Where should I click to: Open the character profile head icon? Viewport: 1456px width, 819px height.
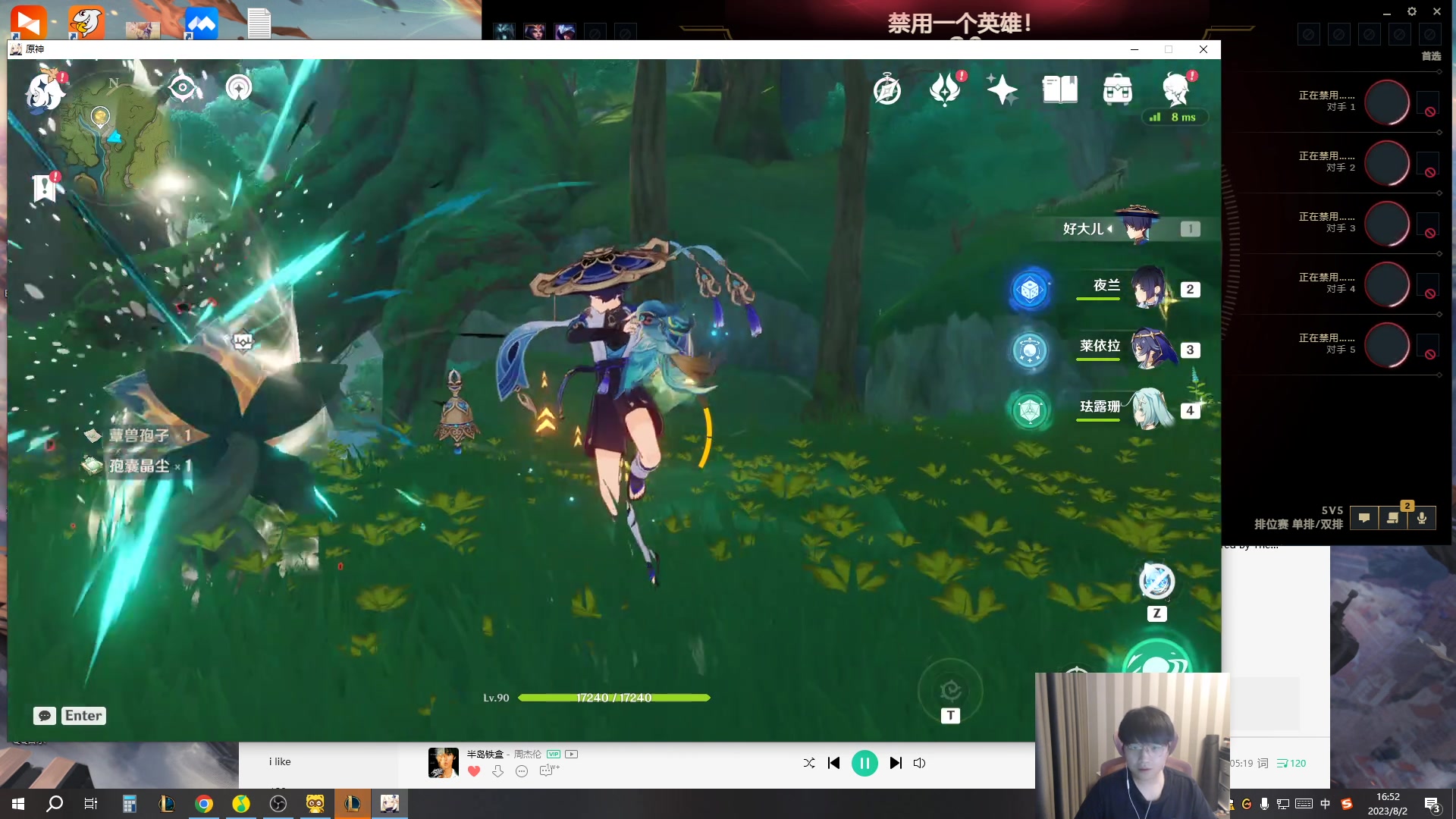tap(1175, 89)
